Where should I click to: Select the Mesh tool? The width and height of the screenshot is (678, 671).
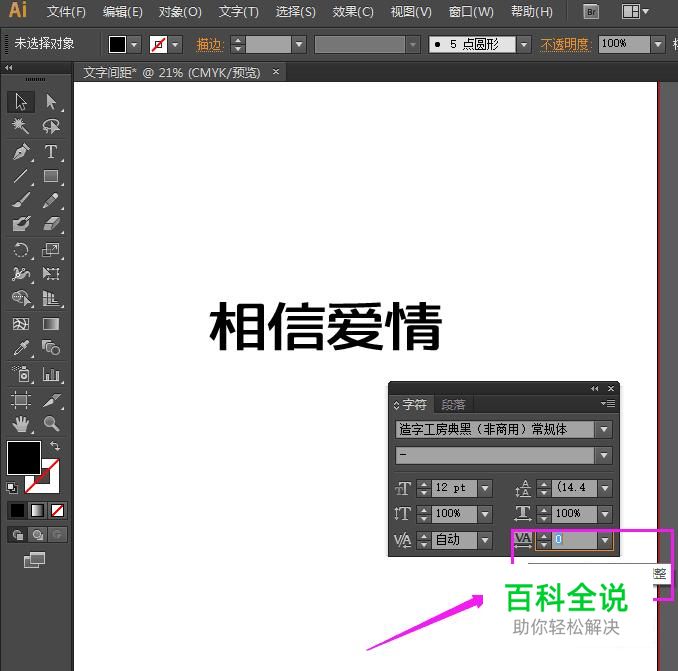pos(21,324)
